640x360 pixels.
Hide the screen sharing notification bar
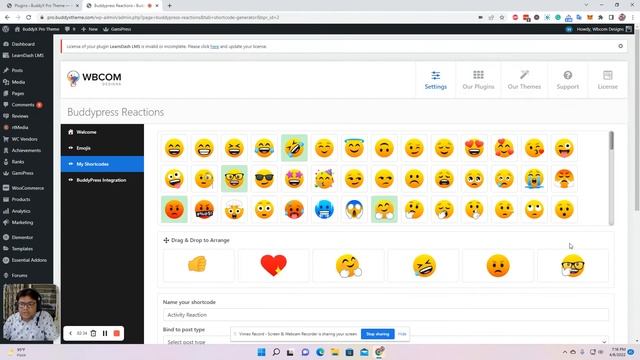(x=402, y=334)
